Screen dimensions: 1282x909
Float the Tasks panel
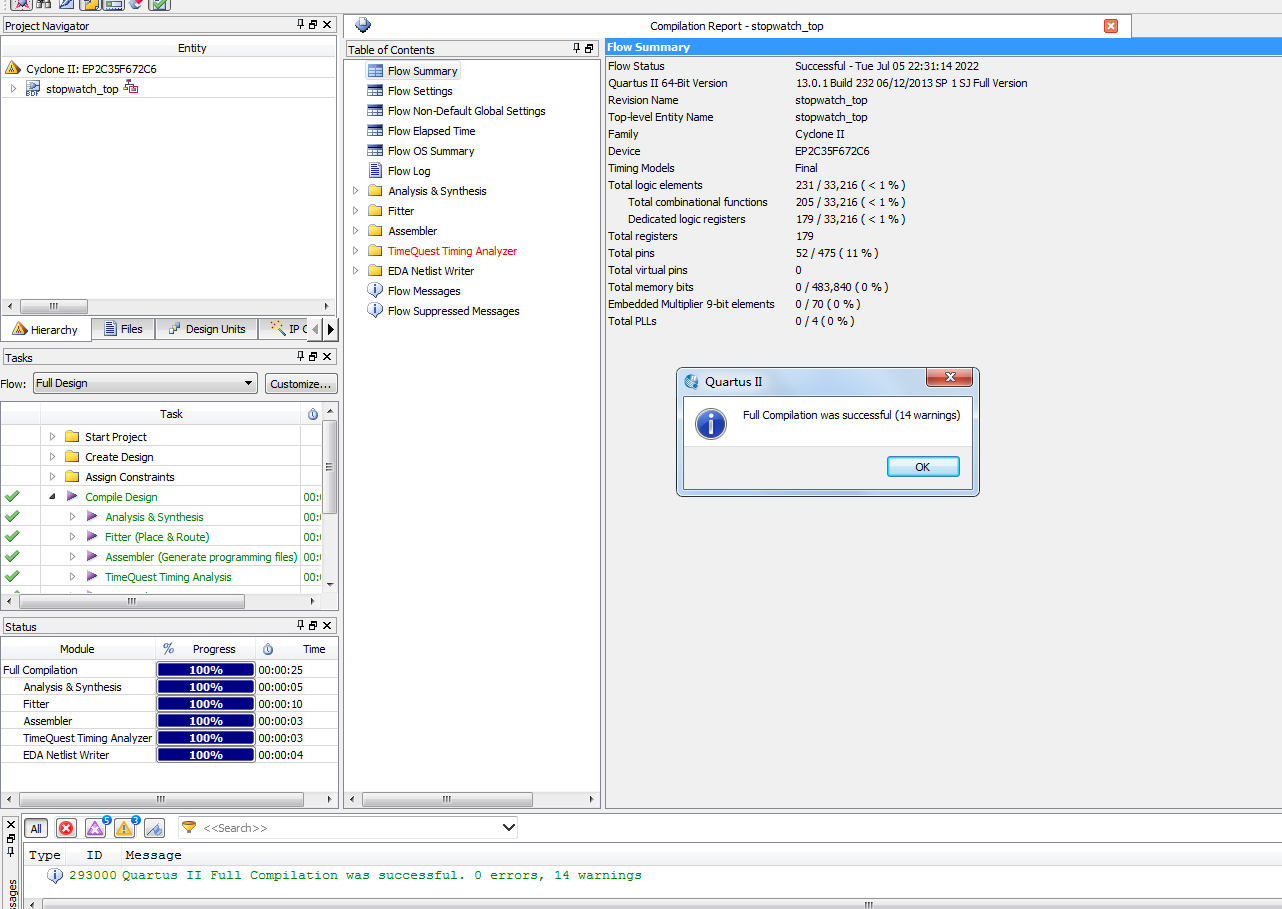click(313, 356)
